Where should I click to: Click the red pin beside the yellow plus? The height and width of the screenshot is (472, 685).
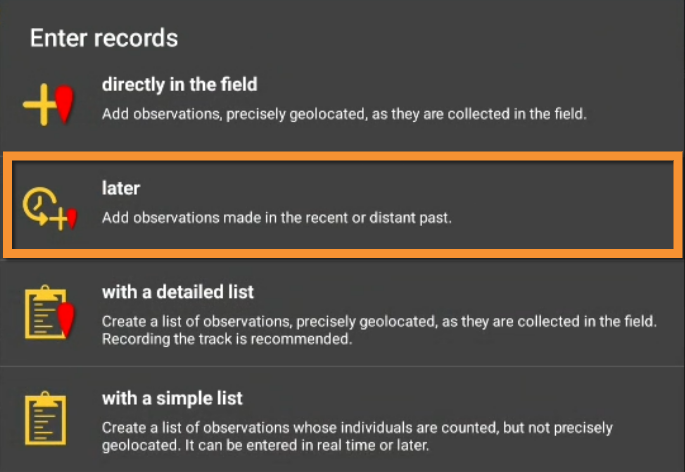[65, 103]
